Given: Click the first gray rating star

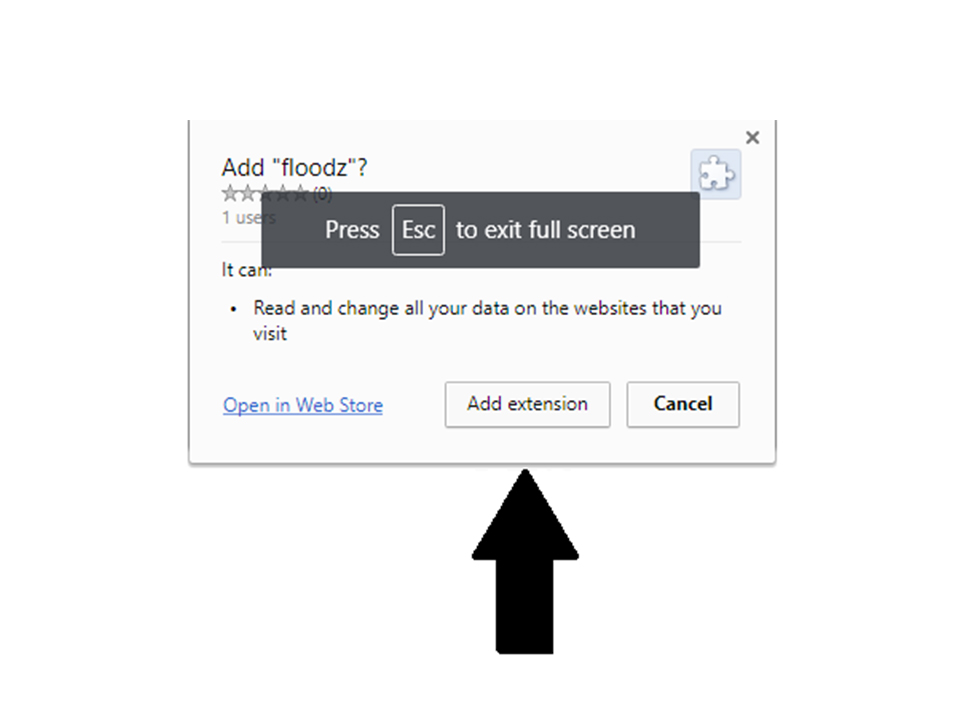Looking at the screenshot, I should pyautogui.click(x=230, y=194).
